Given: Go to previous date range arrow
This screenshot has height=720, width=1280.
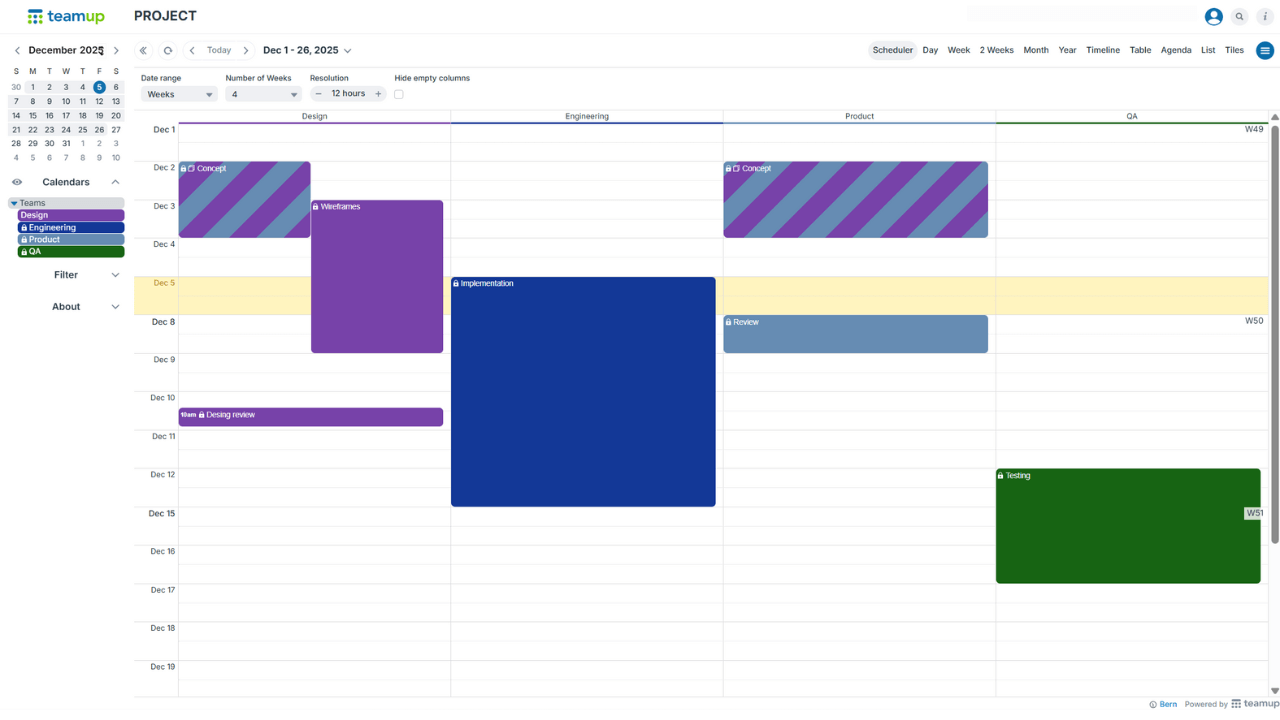Looking at the screenshot, I should pyautogui.click(x=192, y=51).
